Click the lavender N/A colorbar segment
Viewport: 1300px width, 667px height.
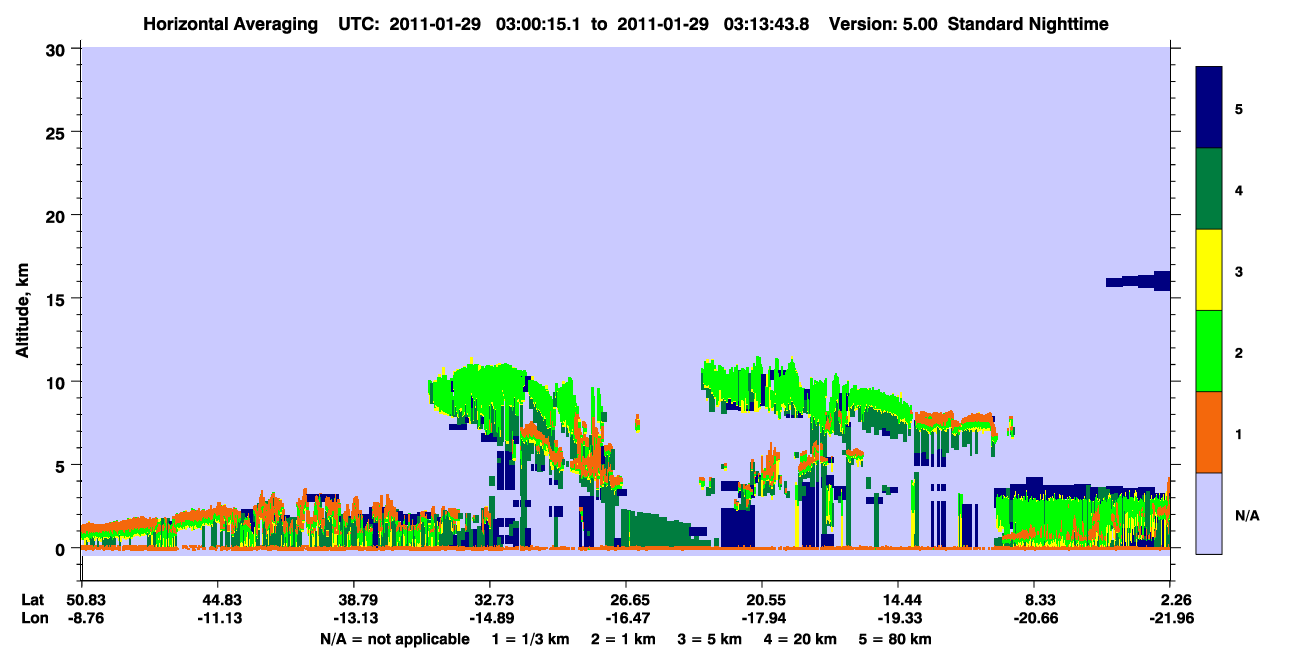(x=1209, y=513)
